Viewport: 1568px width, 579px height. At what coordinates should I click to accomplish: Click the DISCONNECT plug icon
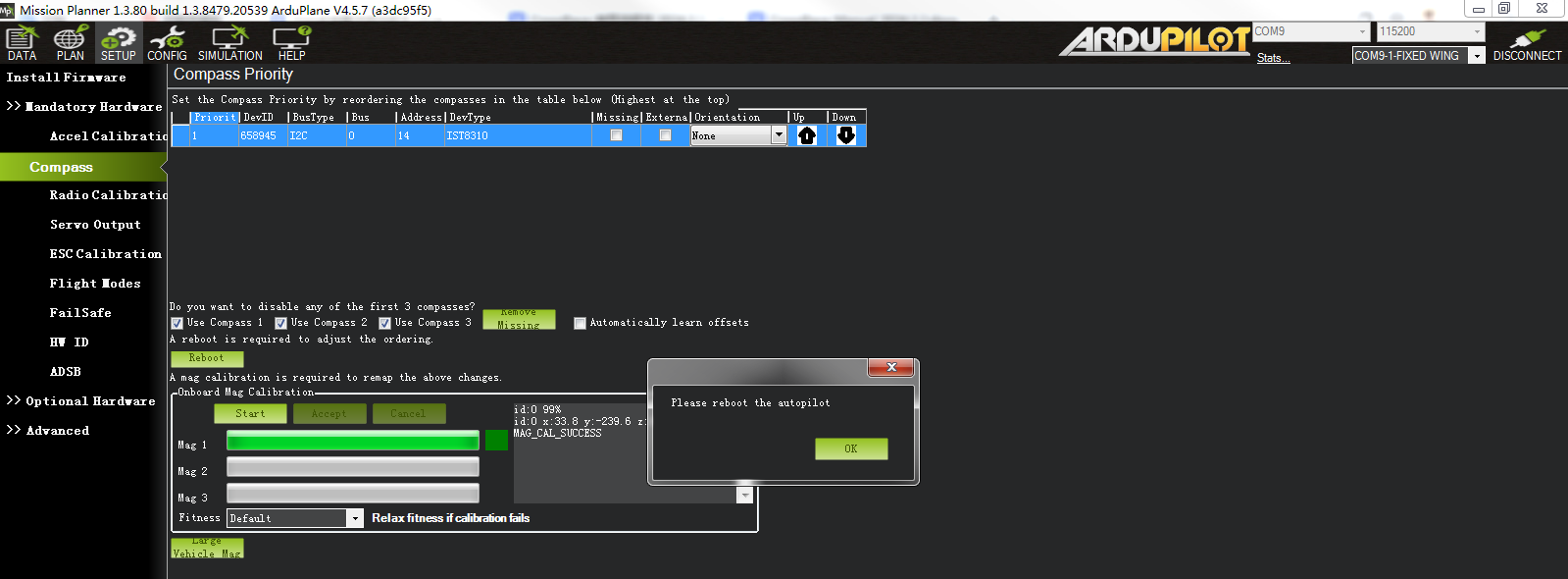coord(1527,44)
